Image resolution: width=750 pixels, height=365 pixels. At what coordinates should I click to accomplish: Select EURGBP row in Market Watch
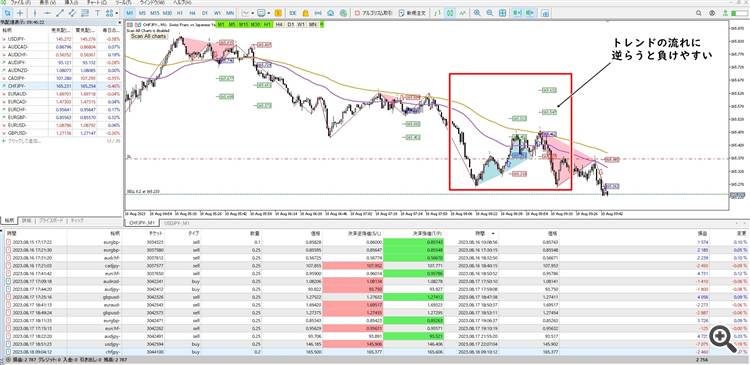coord(61,117)
